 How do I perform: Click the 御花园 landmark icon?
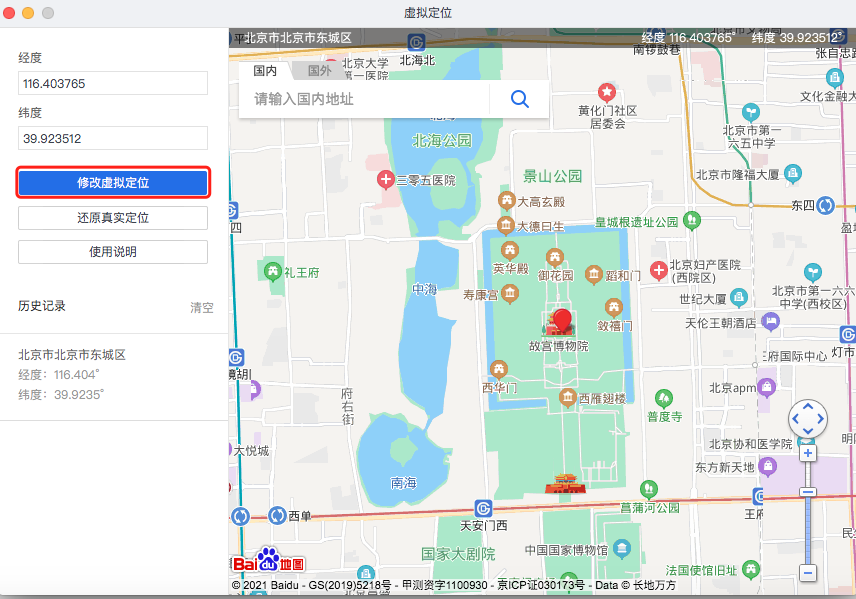(555, 257)
